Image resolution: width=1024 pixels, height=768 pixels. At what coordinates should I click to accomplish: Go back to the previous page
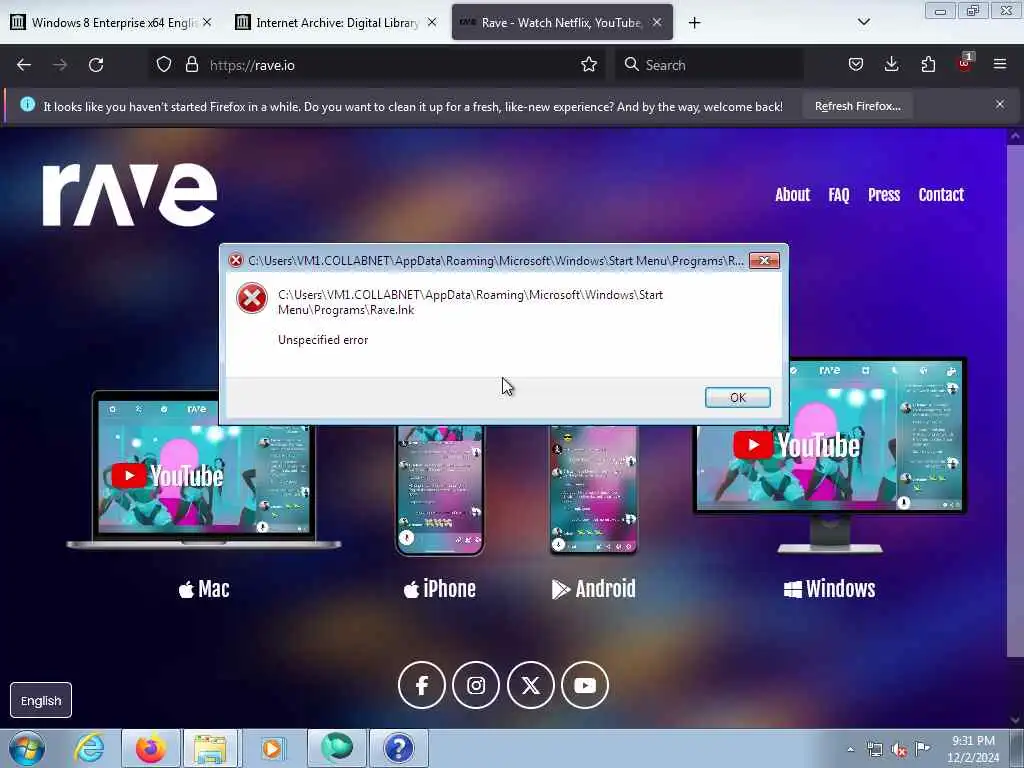[24, 65]
